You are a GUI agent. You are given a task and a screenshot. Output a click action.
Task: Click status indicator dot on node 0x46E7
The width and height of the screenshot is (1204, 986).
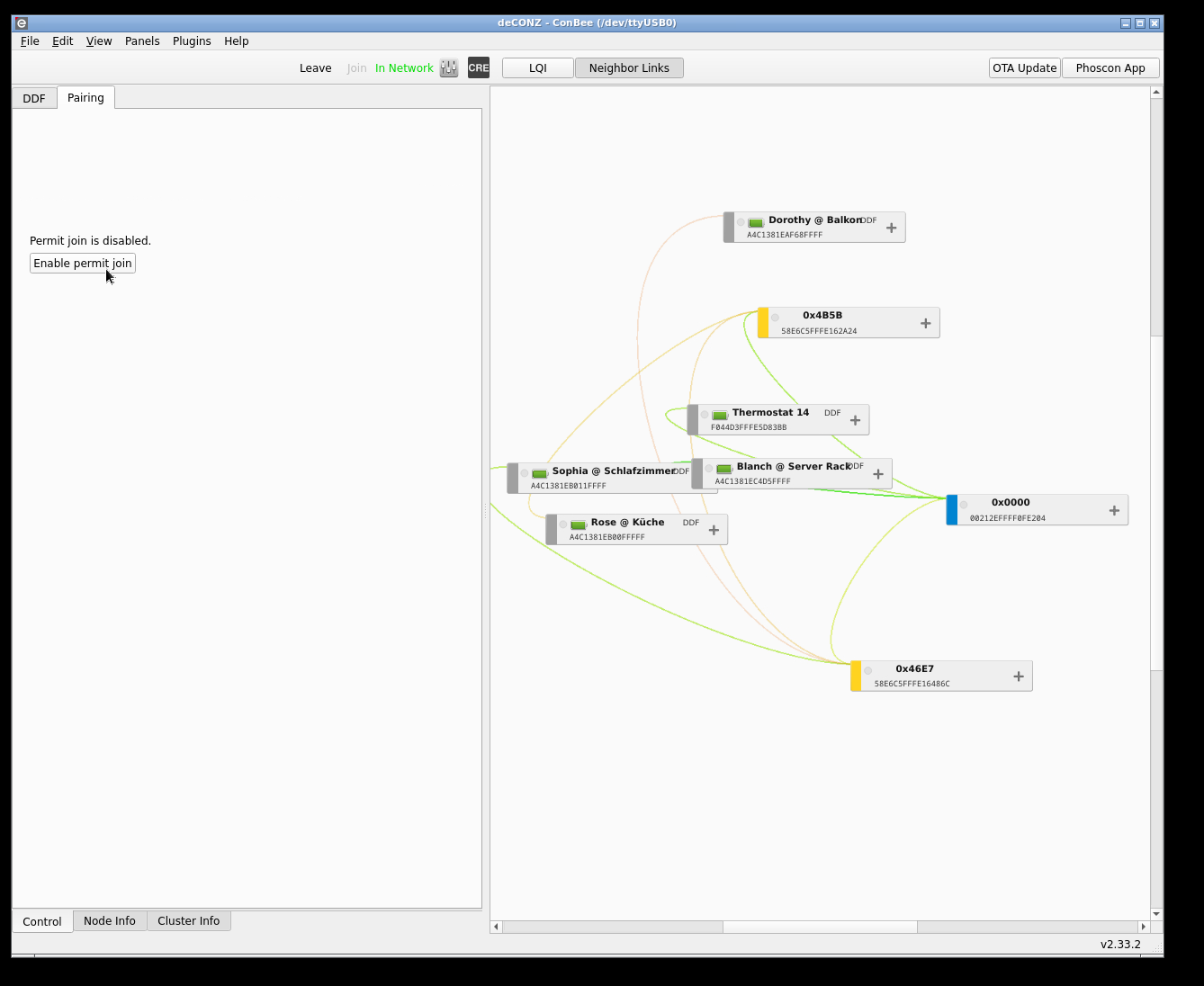point(867,671)
